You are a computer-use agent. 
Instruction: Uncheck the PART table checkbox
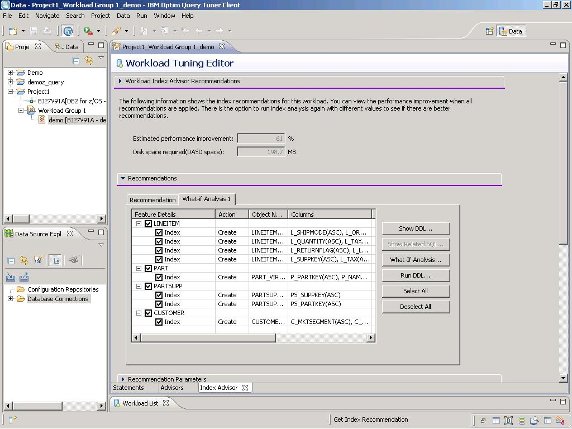point(148,268)
